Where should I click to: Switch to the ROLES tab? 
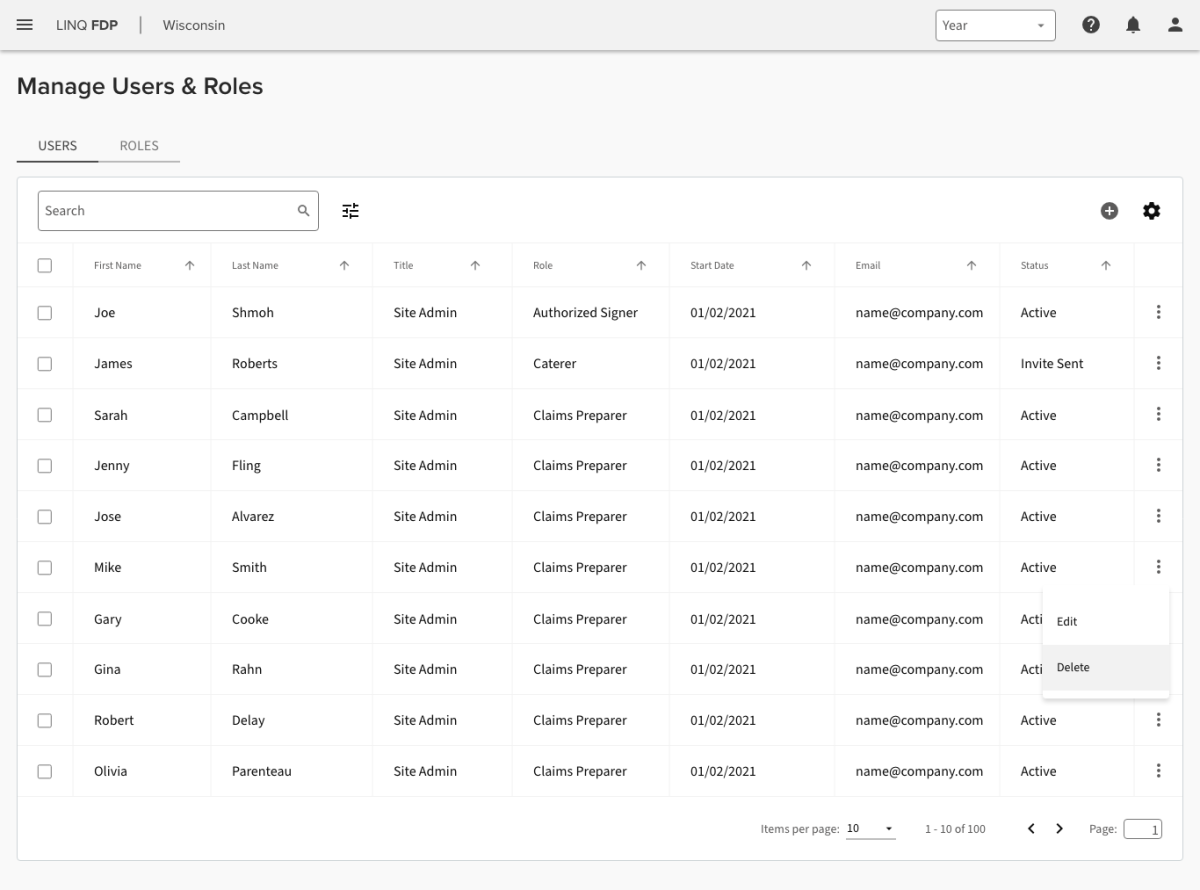139,146
